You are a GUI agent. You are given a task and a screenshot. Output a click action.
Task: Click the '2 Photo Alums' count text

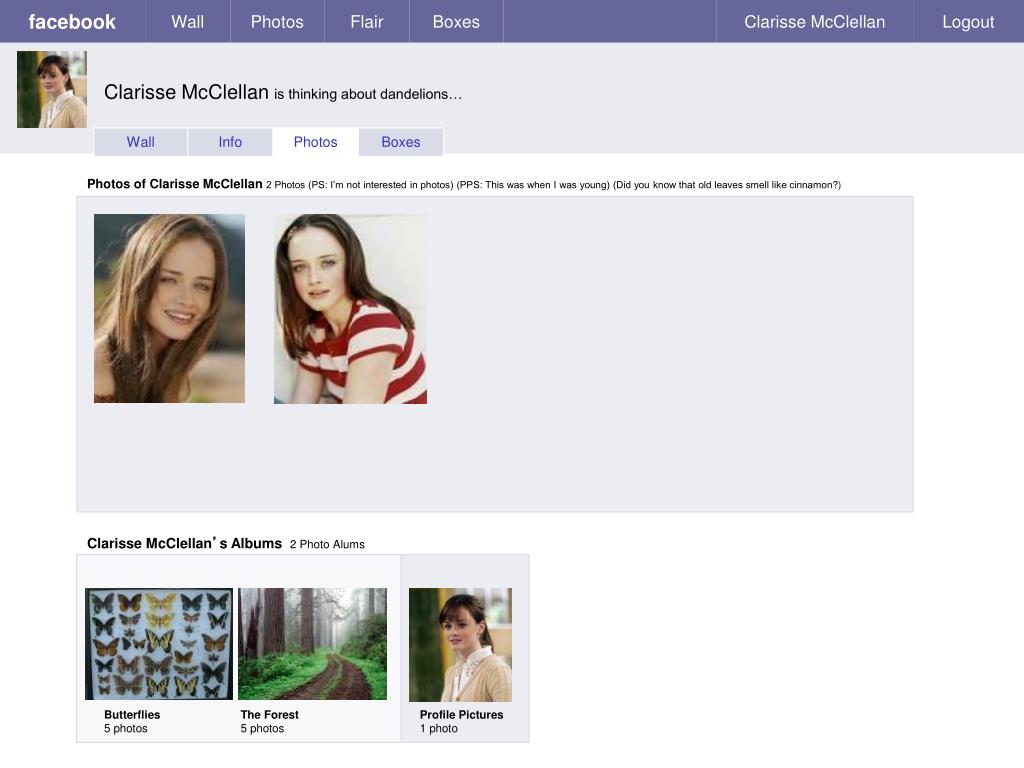pyautogui.click(x=327, y=545)
